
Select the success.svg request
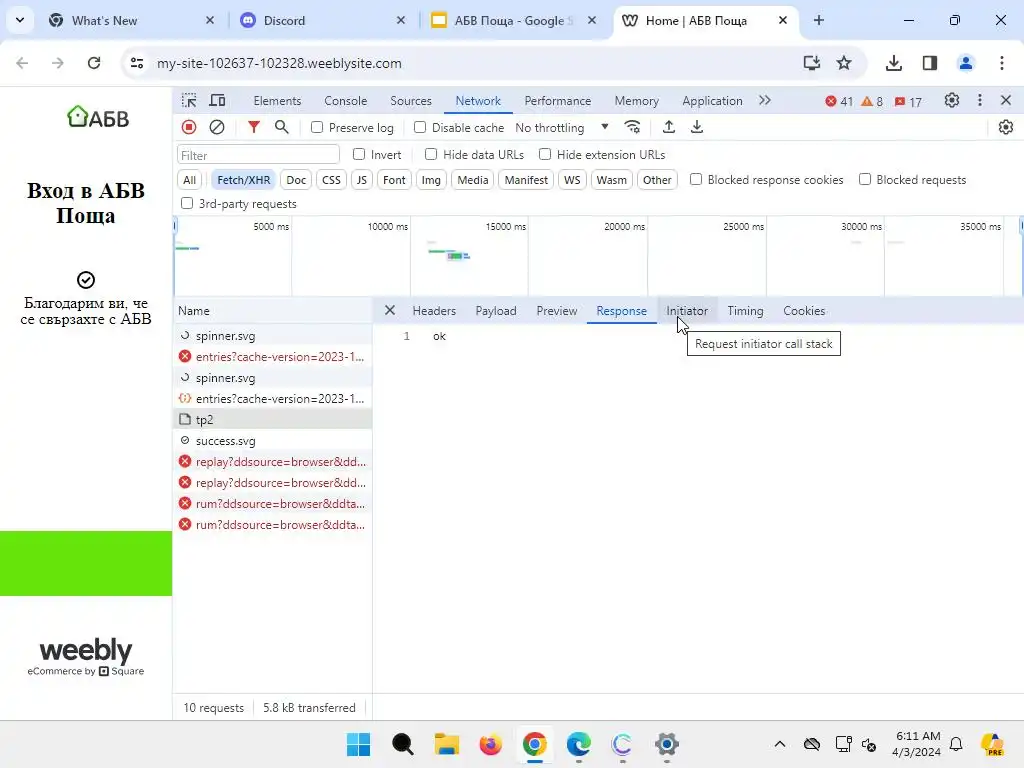[273, 441]
